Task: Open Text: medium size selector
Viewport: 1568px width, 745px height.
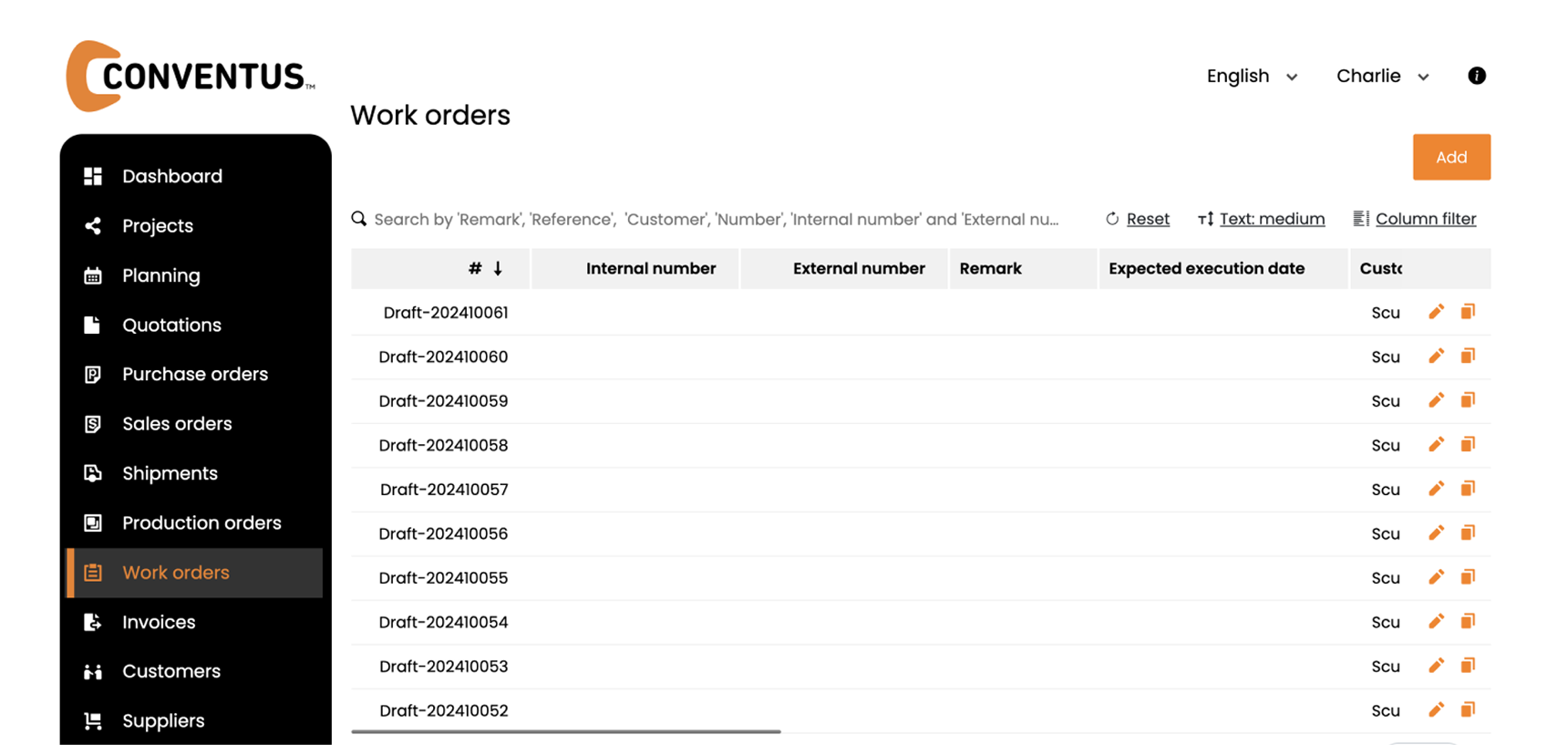Action: (1262, 219)
